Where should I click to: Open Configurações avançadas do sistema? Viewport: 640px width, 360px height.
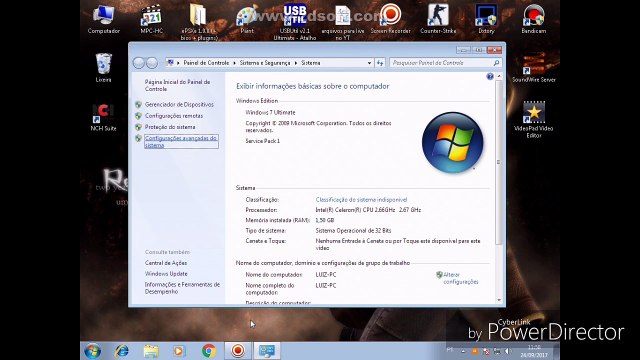[181, 141]
